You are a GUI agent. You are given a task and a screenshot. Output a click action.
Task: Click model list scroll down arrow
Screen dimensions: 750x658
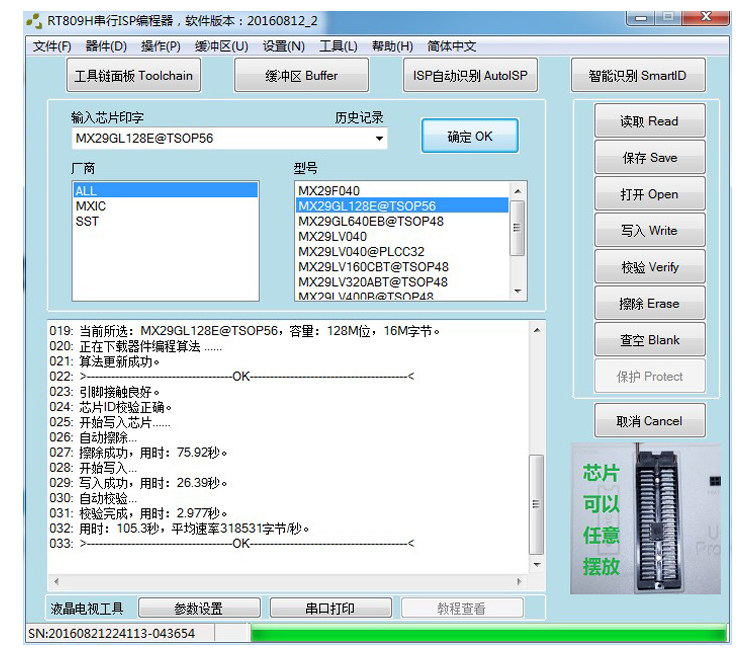pos(518,291)
